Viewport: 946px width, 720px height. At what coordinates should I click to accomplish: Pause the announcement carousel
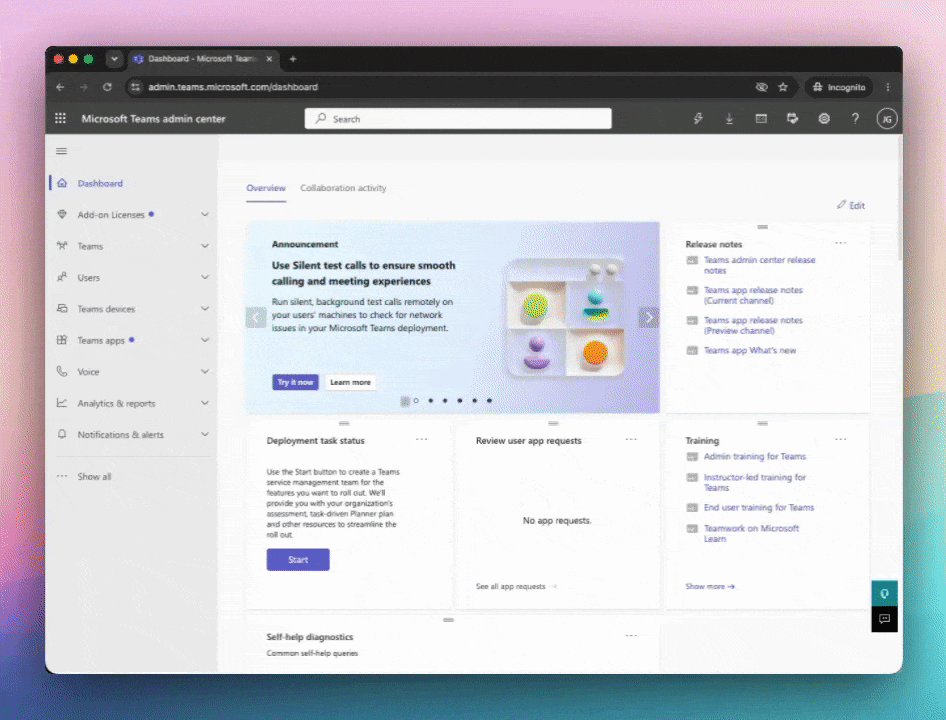405,401
